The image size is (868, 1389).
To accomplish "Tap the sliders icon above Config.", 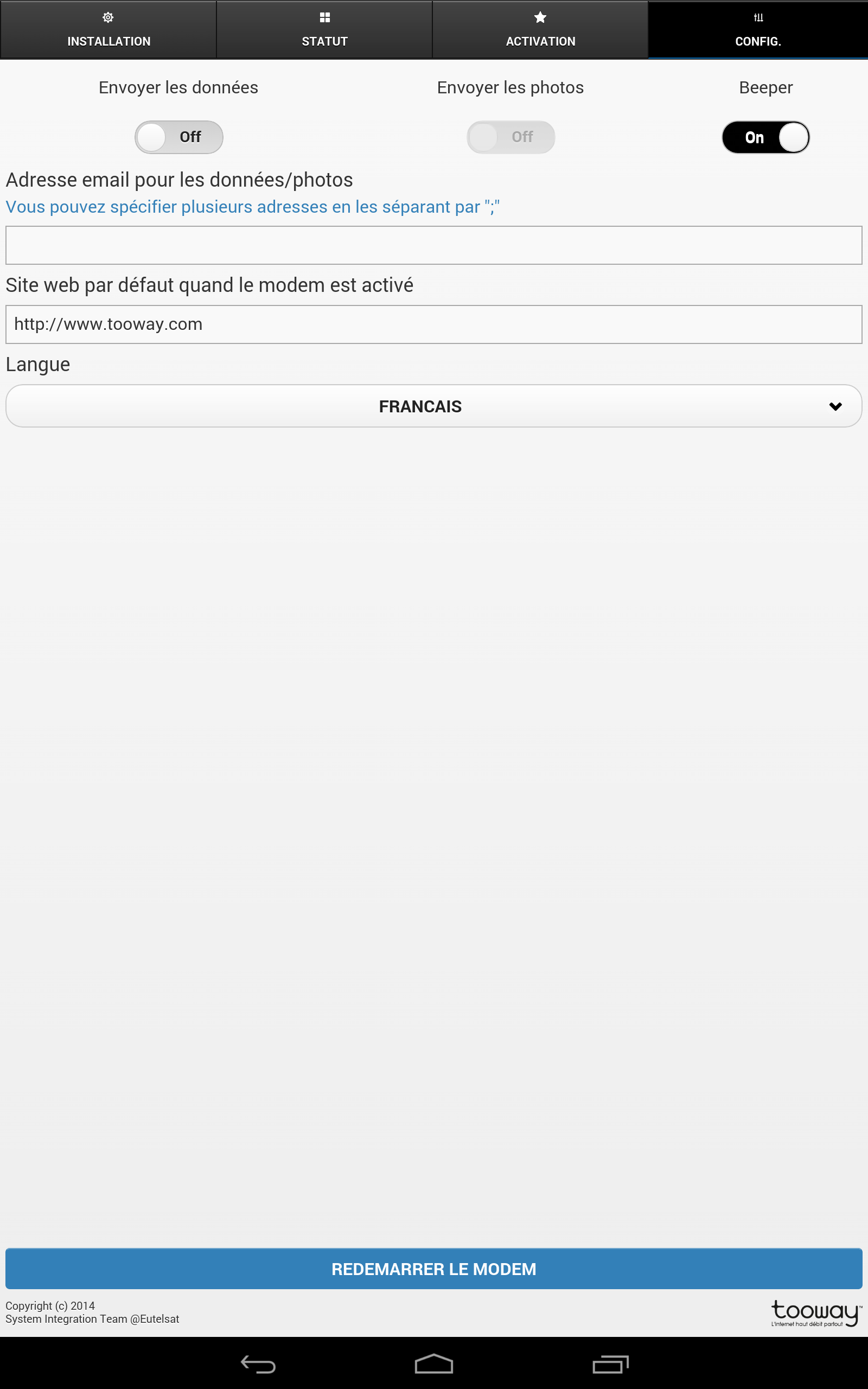I will (758, 18).
